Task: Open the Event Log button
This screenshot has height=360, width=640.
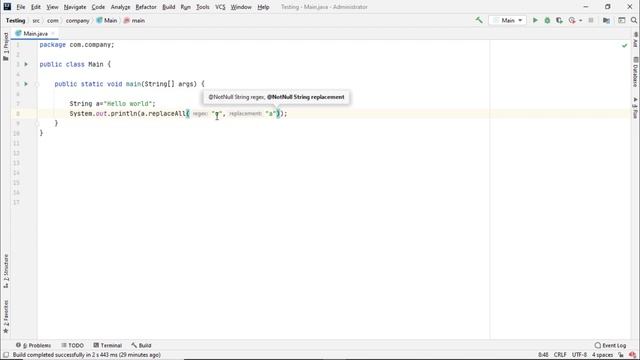Action: [610, 345]
